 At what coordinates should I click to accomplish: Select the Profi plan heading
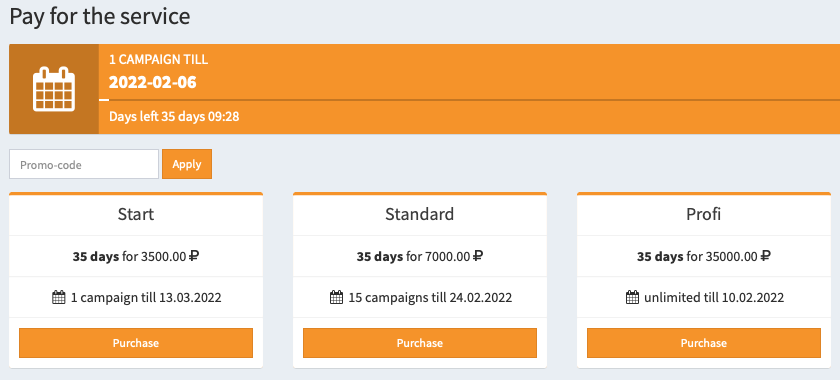(x=704, y=214)
